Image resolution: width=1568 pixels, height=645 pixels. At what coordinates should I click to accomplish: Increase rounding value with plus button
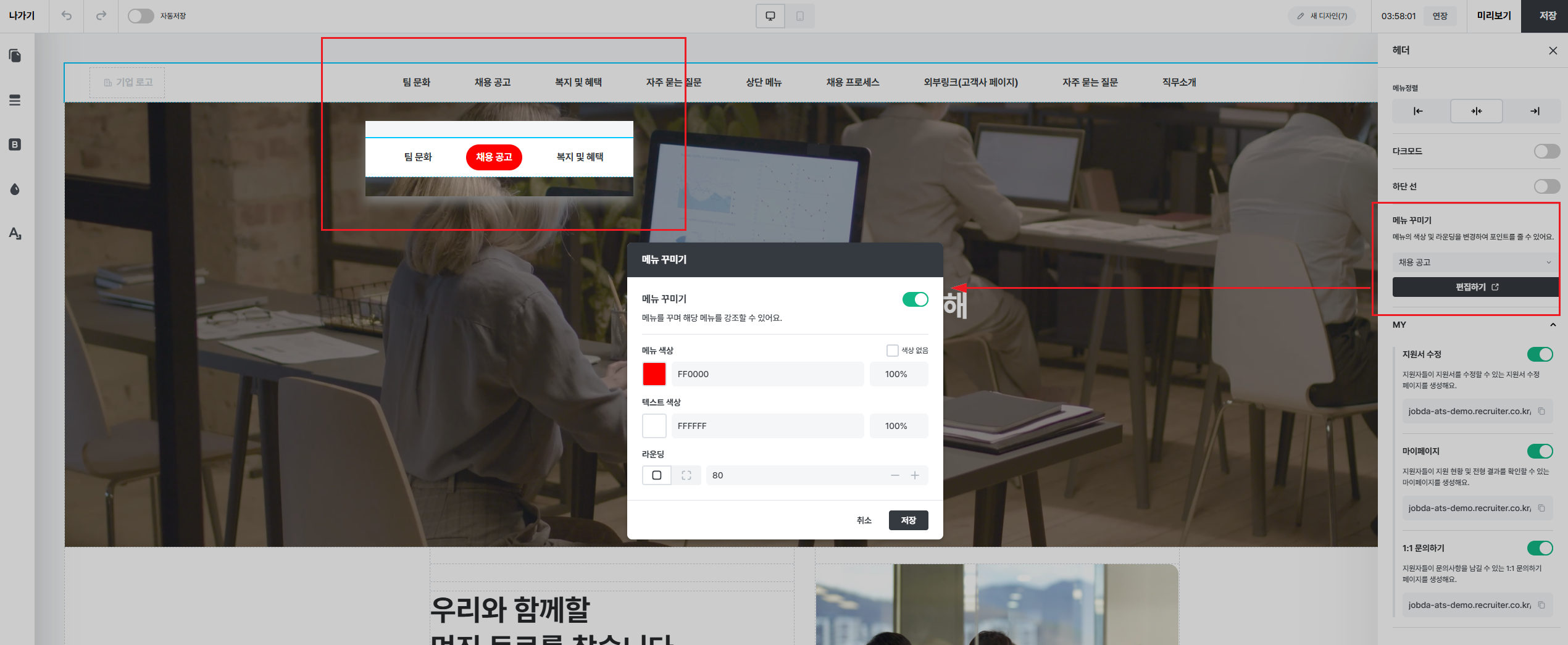915,475
